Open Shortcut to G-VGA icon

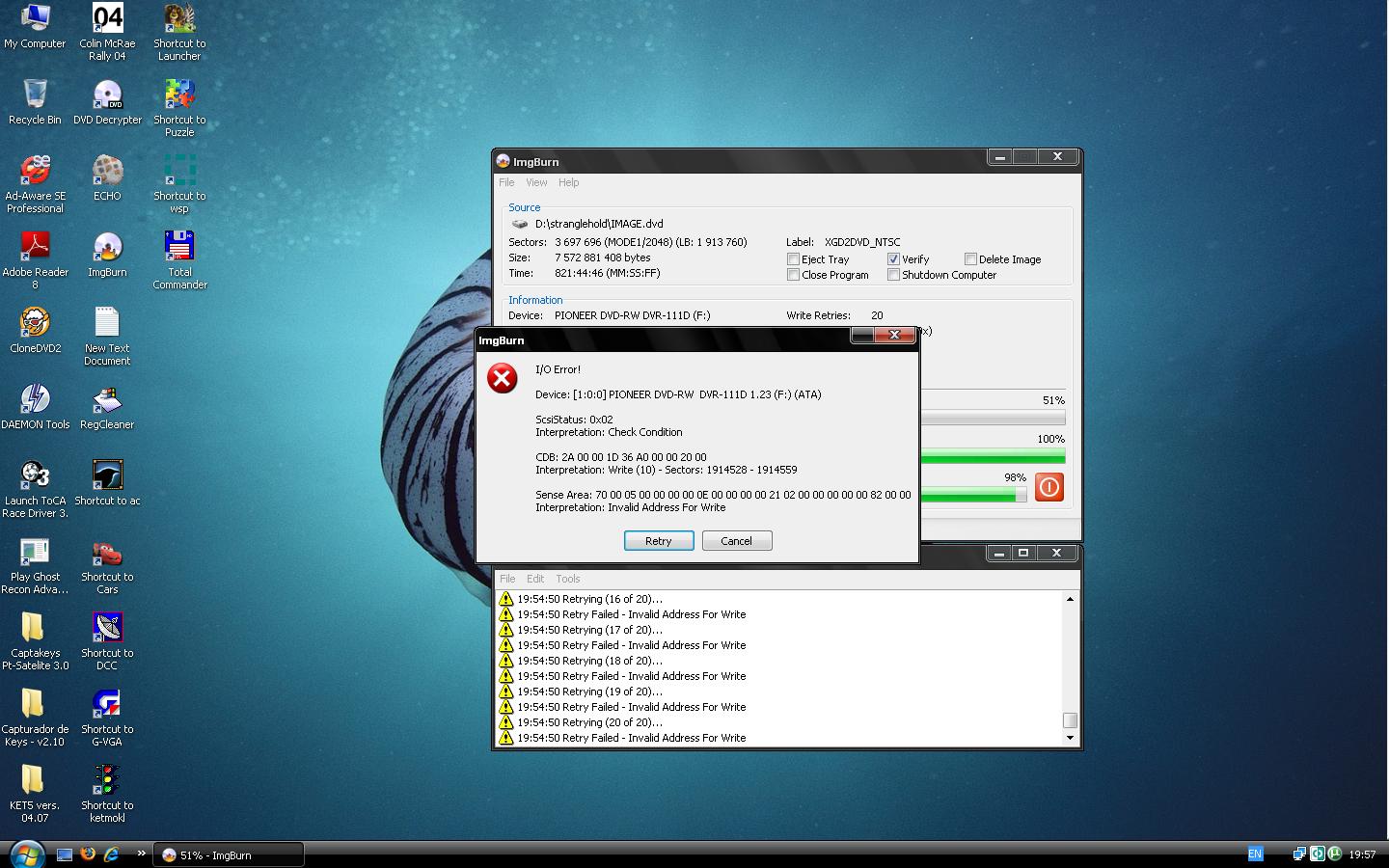pyautogui.click(x=107, y=718)
